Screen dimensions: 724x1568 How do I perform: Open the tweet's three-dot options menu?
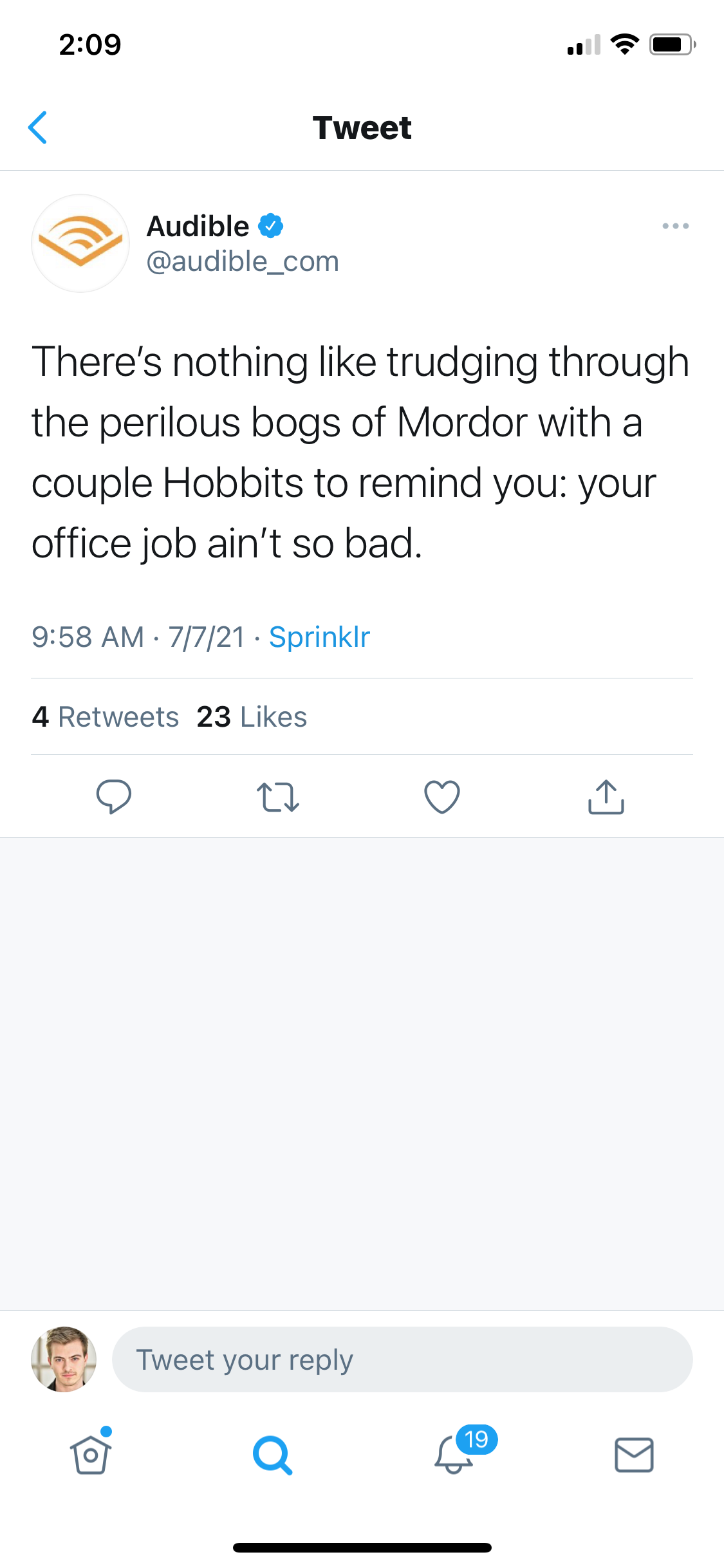[x=675, y=226]
